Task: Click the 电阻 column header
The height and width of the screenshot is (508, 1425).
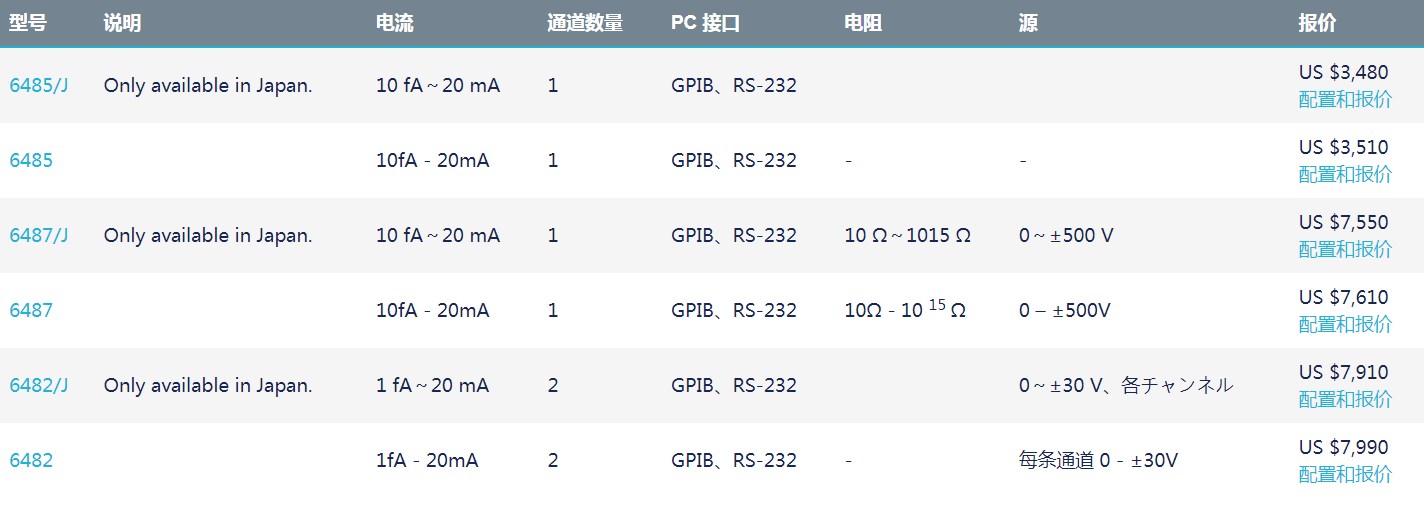Action: click(863, 23)
